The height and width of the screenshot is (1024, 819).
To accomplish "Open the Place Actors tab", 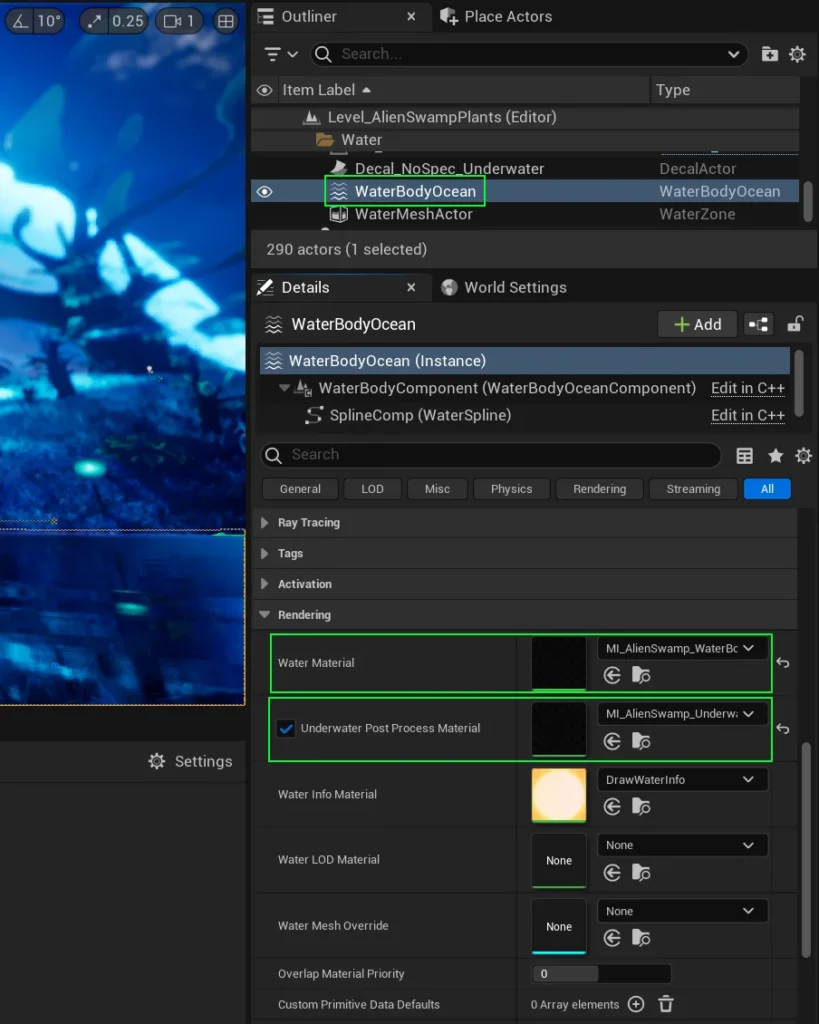I will 495,16.
